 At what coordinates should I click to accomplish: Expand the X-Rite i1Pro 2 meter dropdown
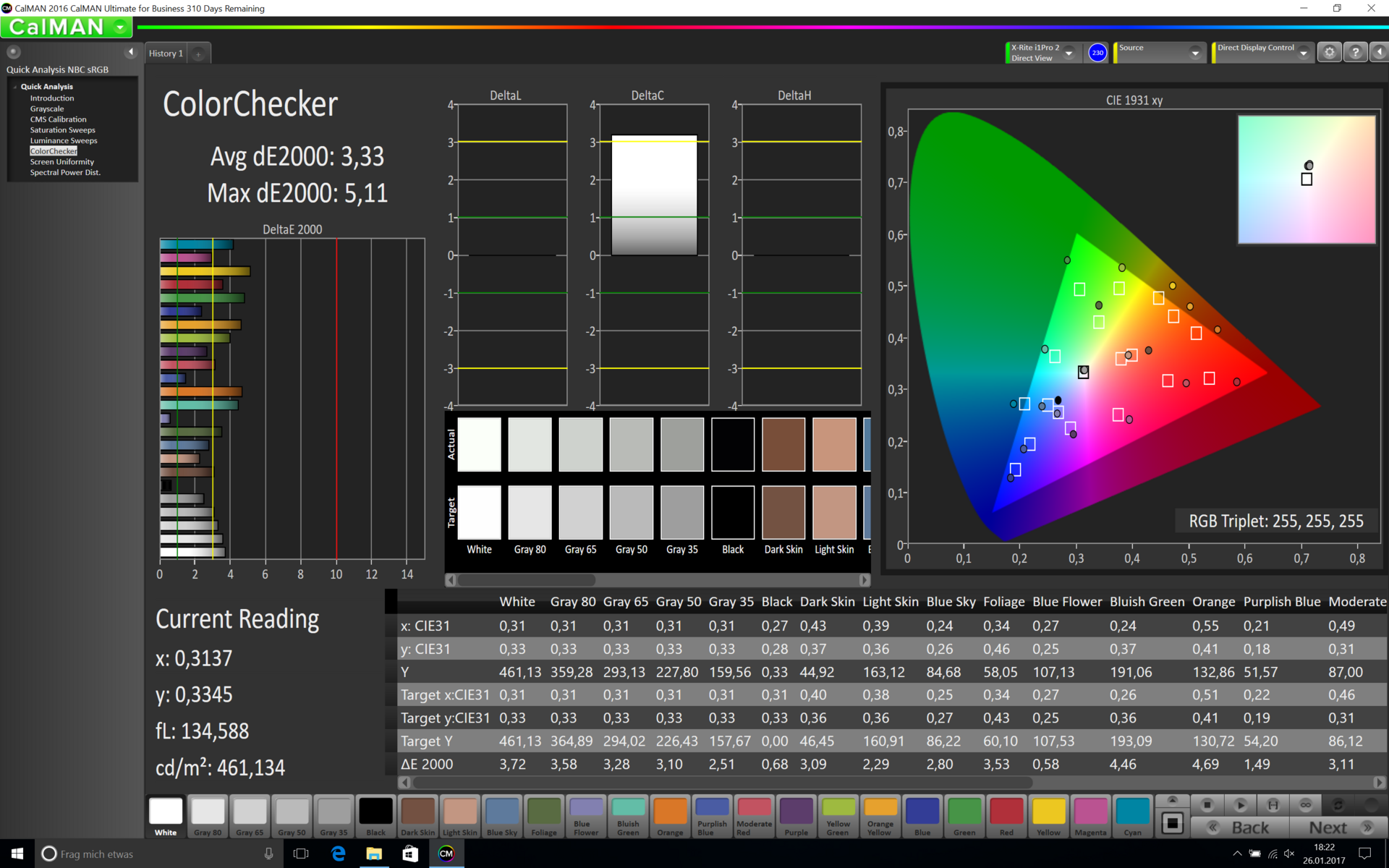click(1069, 53)
